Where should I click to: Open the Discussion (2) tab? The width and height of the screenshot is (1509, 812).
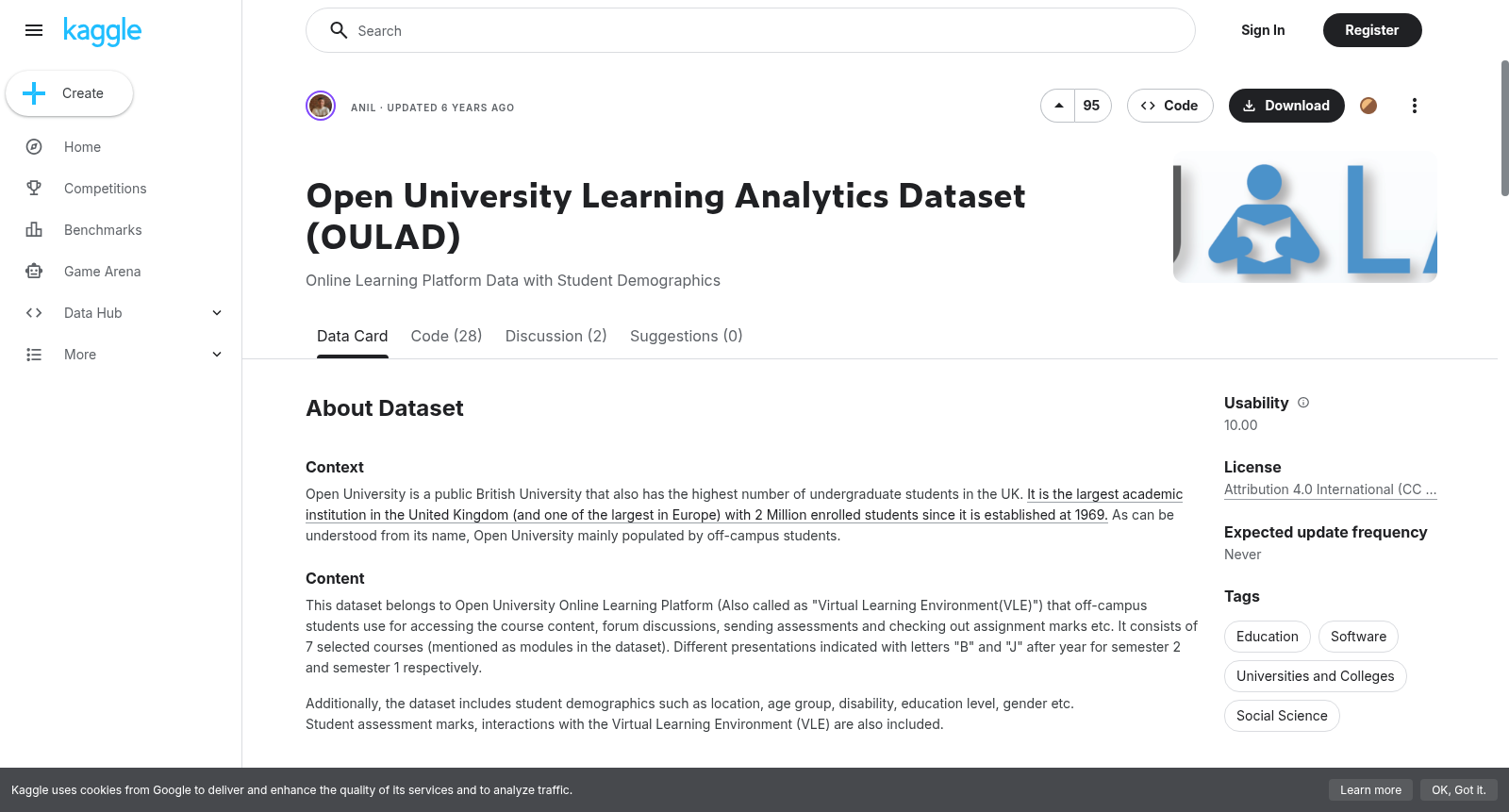[x=556, y=336]
